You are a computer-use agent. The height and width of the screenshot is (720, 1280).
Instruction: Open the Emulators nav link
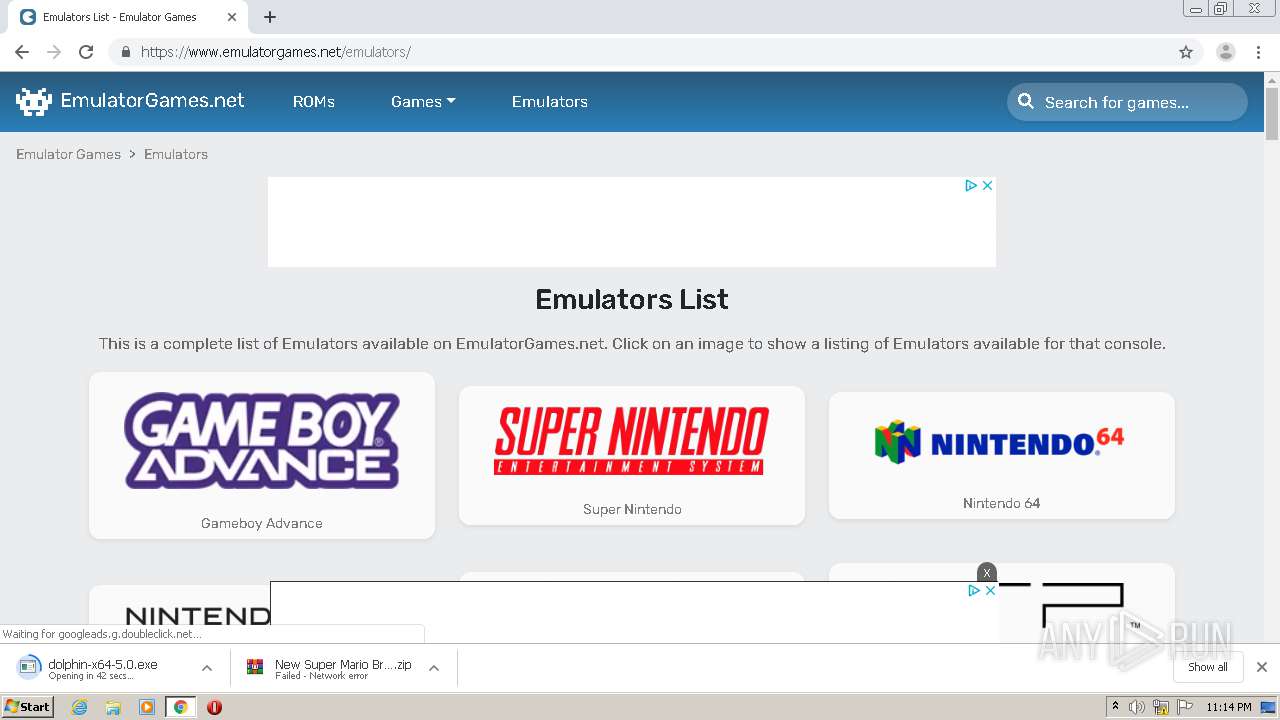pos(550,102)
